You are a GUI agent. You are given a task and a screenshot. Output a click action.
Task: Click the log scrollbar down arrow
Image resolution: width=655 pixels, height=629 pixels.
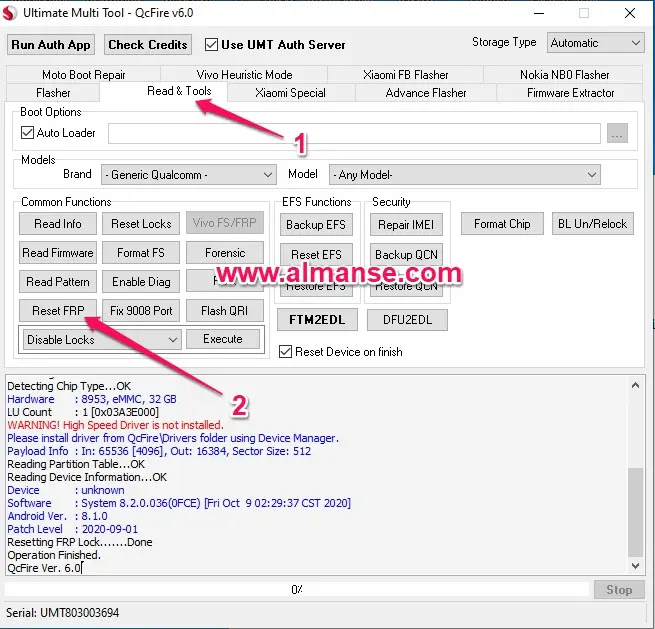635,566
